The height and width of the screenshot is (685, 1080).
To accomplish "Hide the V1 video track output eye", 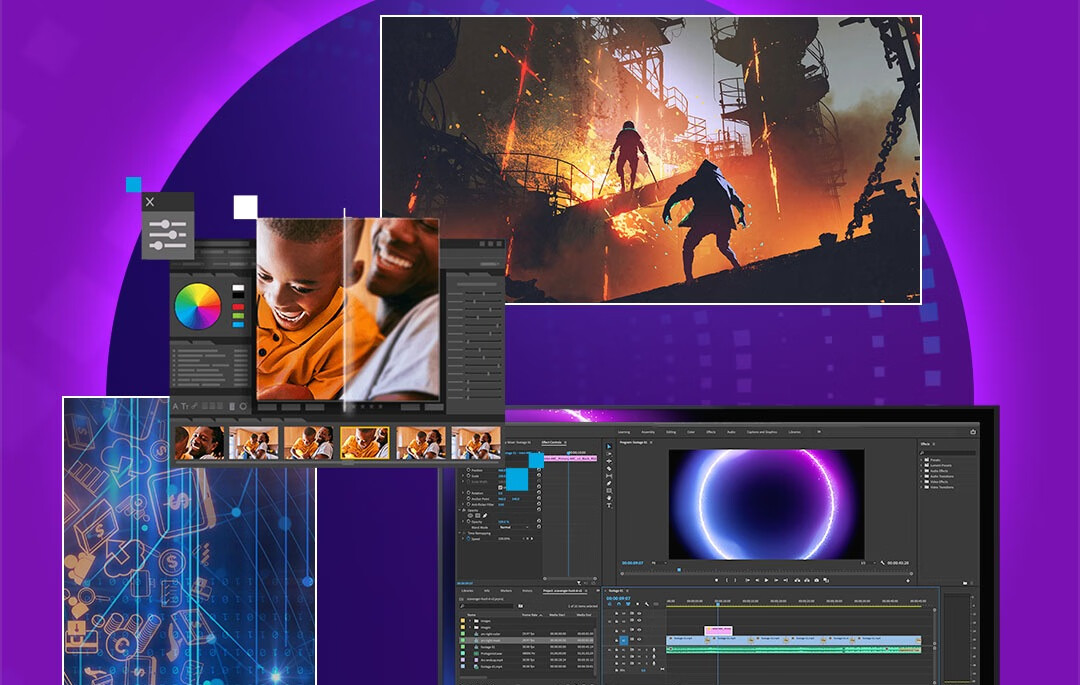I will (x=639, y=640).
